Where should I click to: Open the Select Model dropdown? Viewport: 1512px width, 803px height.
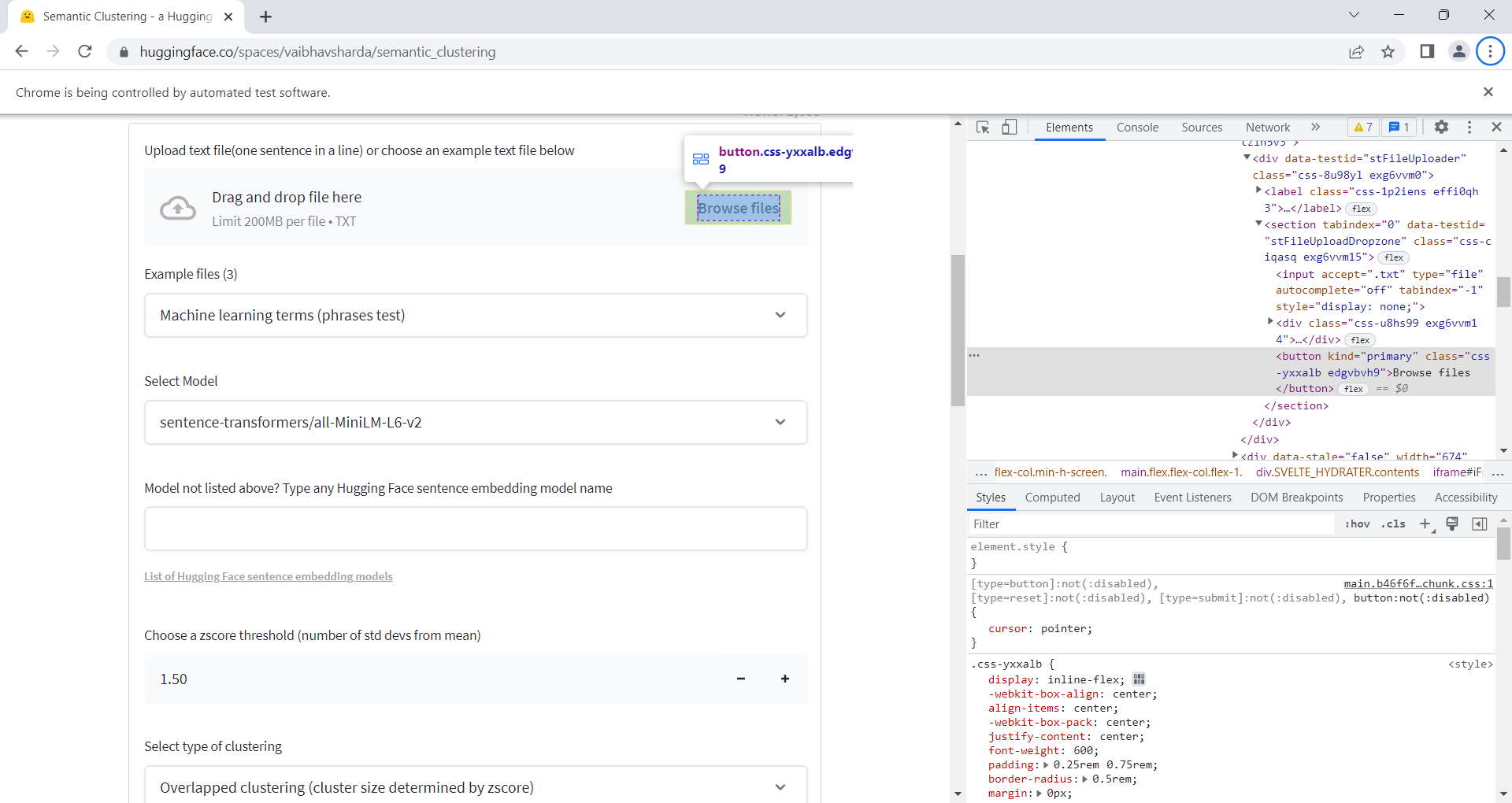476,423
